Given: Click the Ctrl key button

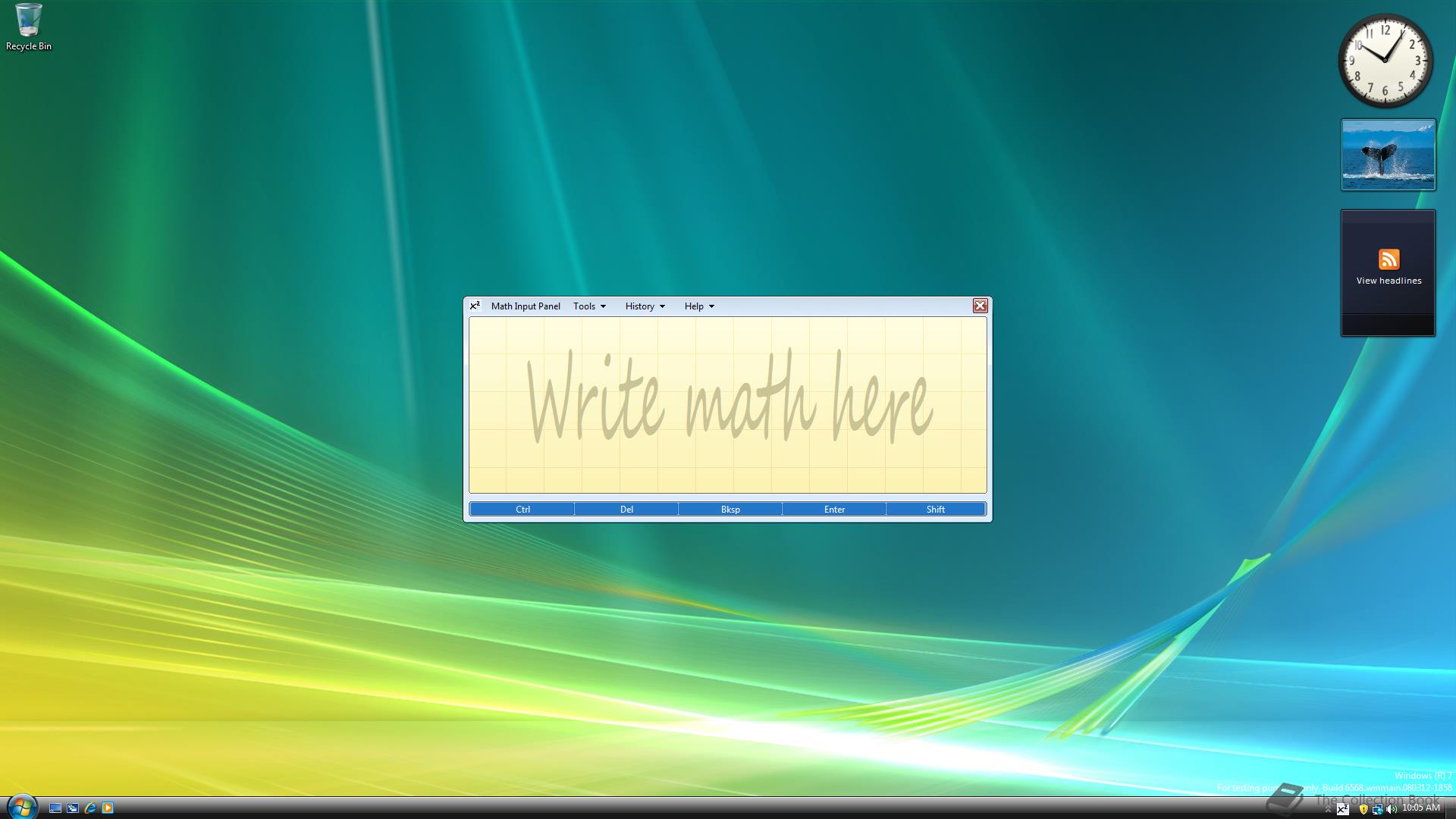Looking at the screenshot, I should 522,510.
